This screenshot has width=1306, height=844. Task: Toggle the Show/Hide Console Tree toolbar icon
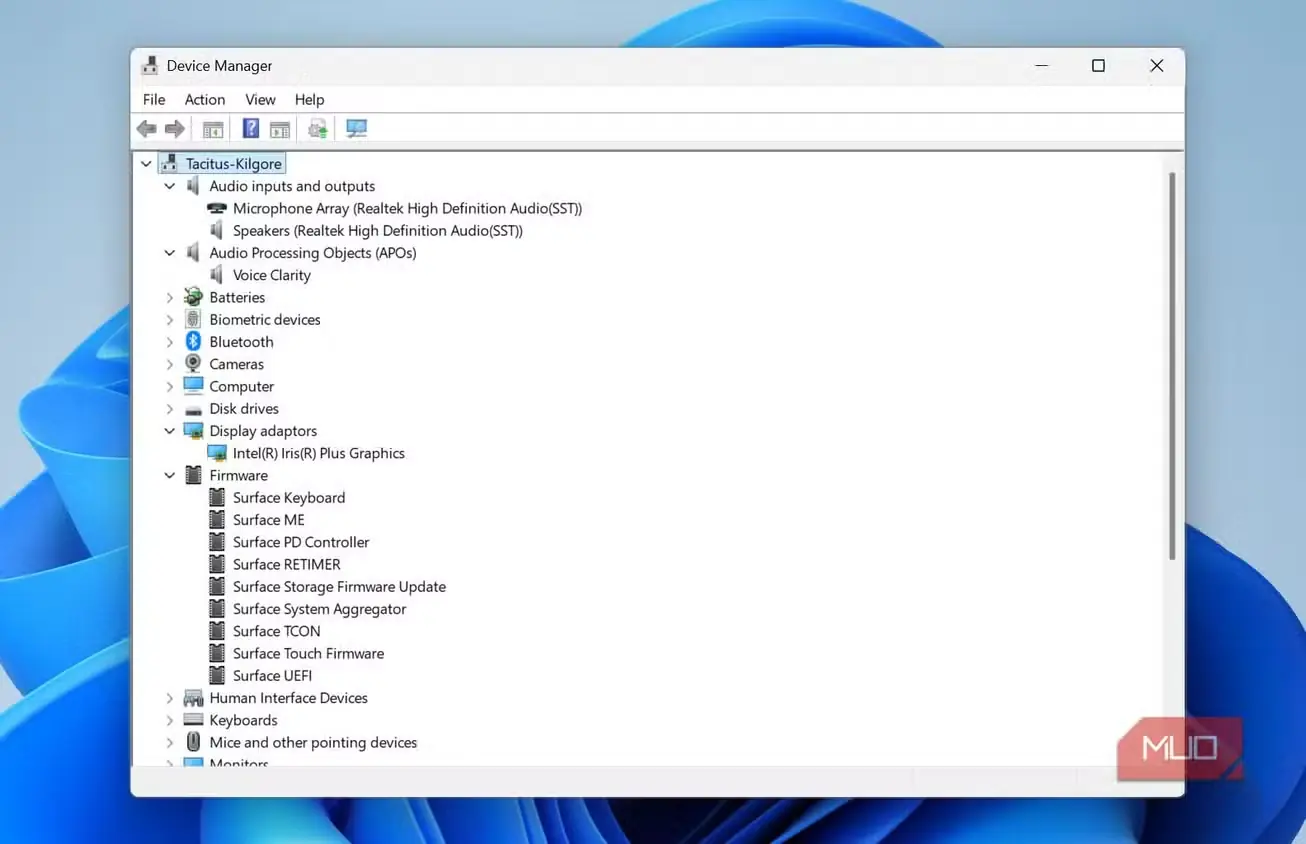[x=213, y=129]
